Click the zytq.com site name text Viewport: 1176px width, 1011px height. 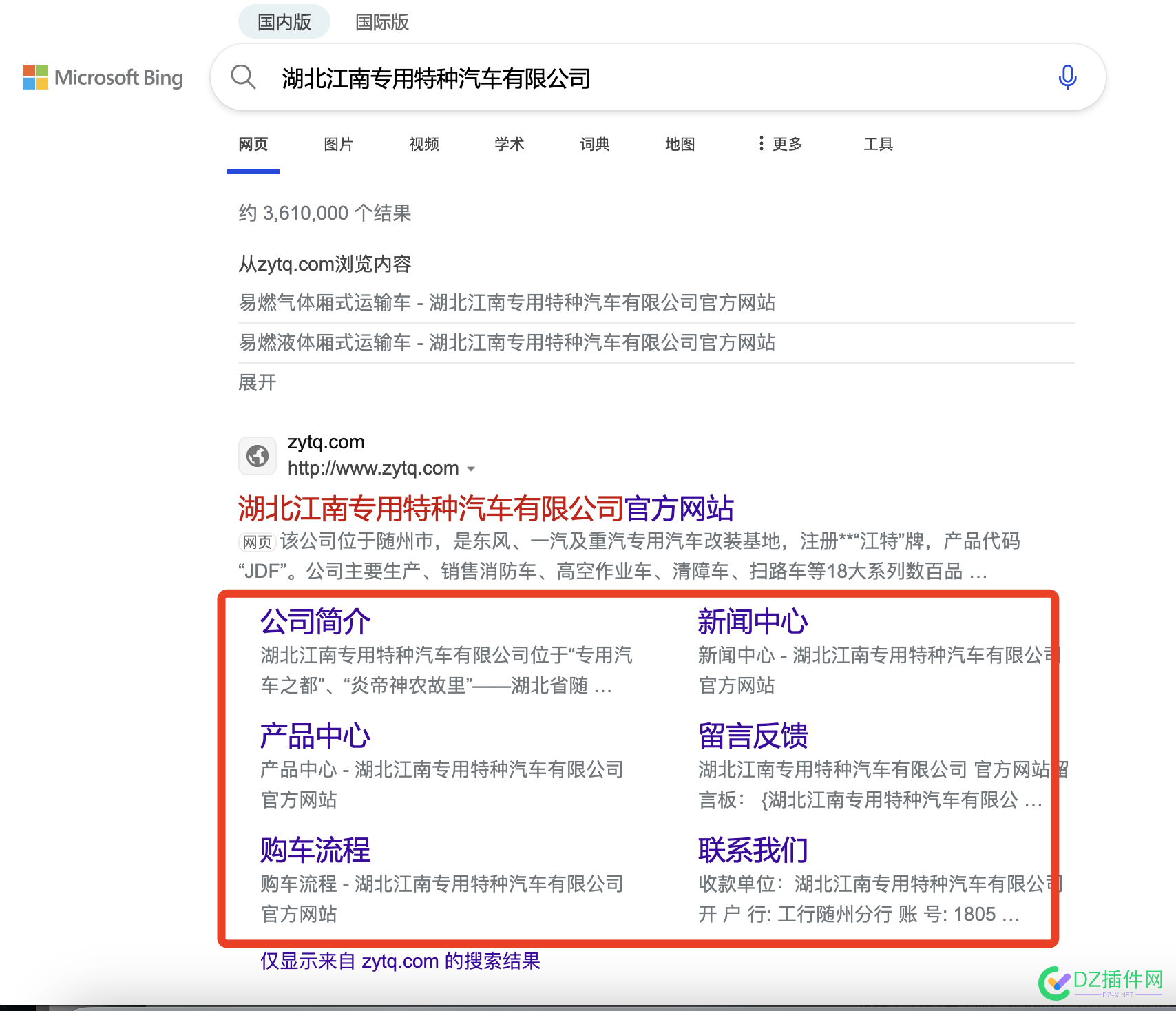(x=326, y=442)
